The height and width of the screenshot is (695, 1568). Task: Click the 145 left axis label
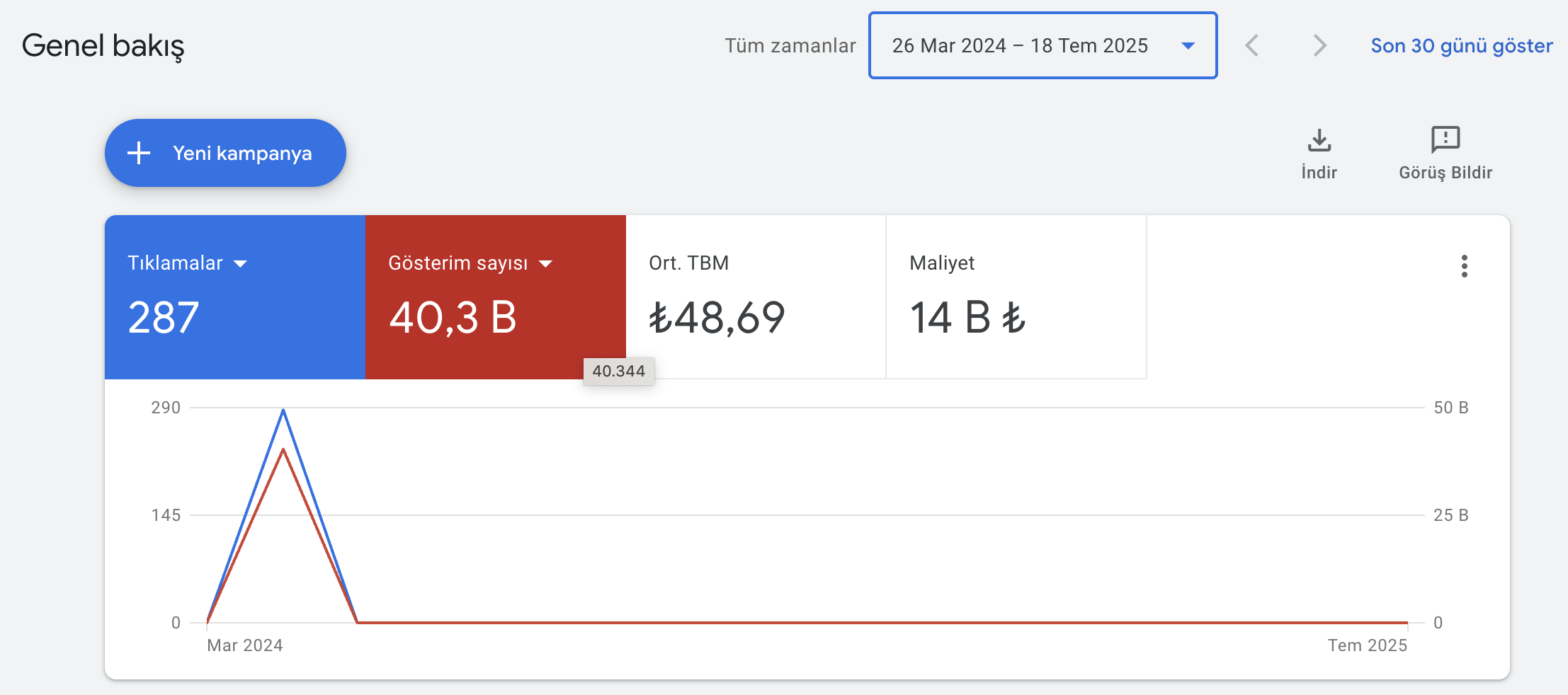166,515
